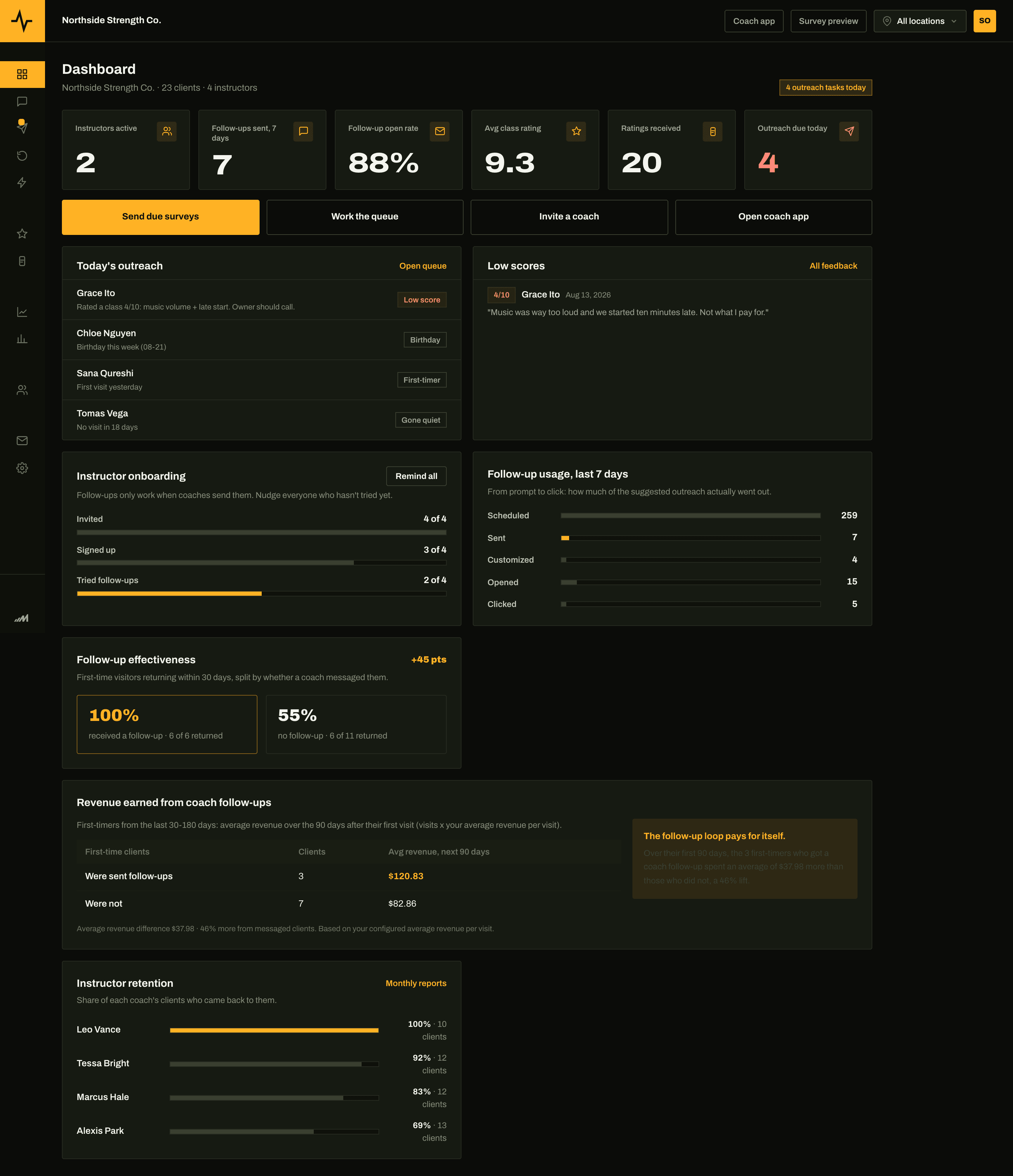The image size is (1013, 1176).
Task: Click the paper plane icon on Outreach due today card
Action: [849, 131]
